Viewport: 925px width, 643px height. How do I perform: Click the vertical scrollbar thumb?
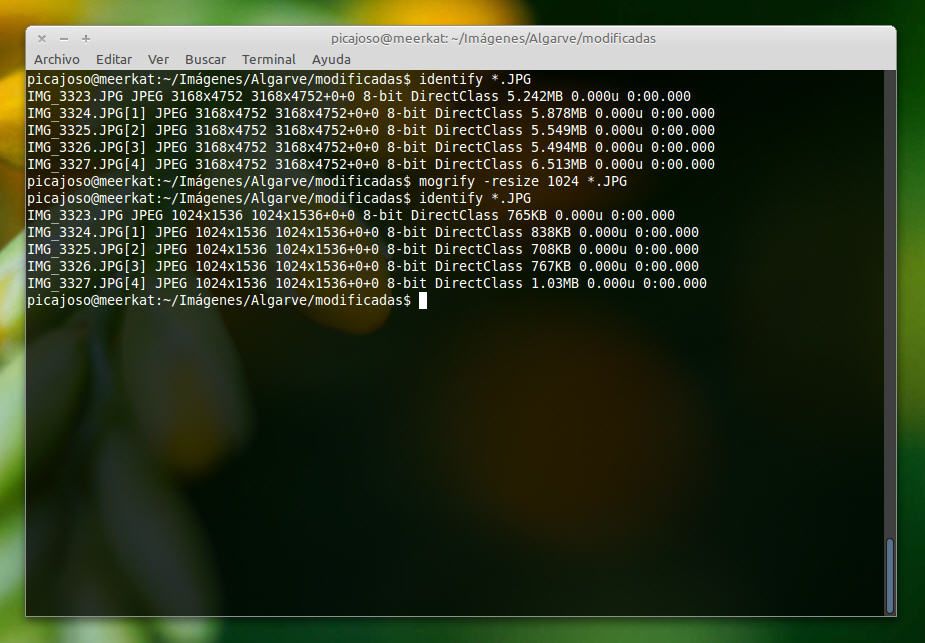tap(890, 574)
